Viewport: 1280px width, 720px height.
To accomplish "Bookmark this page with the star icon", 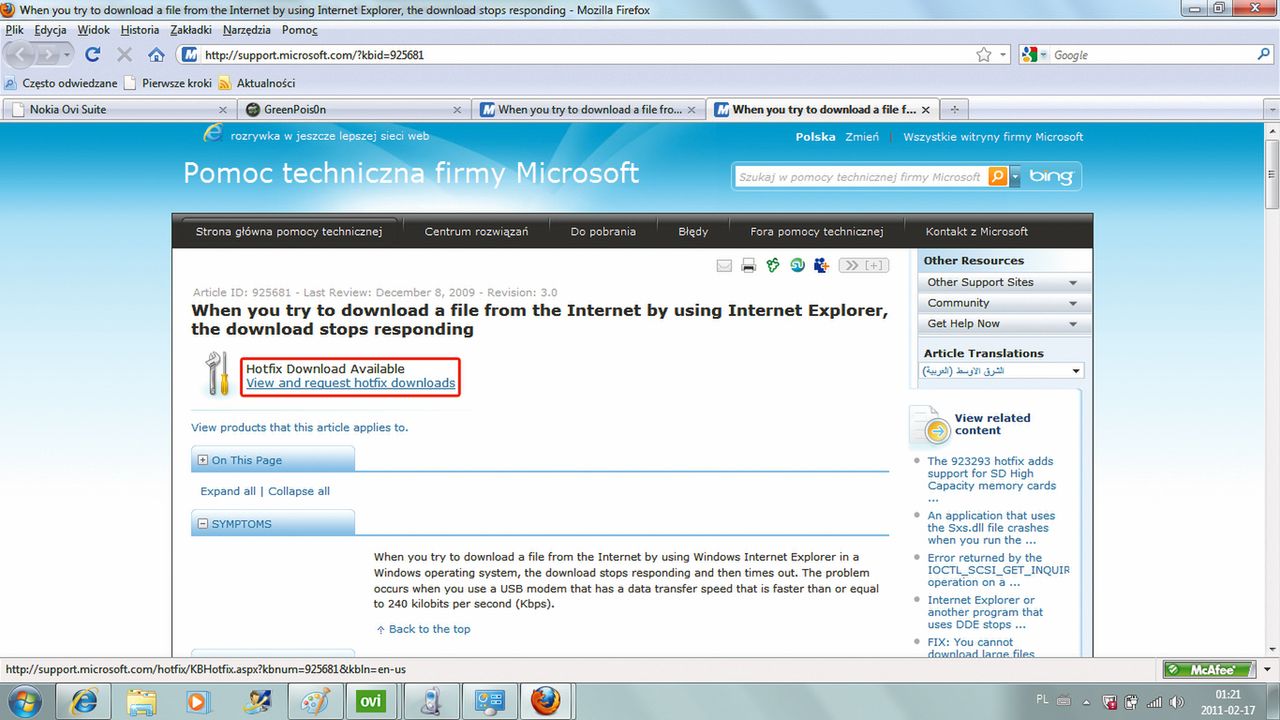I will click(x=983, y=55).
